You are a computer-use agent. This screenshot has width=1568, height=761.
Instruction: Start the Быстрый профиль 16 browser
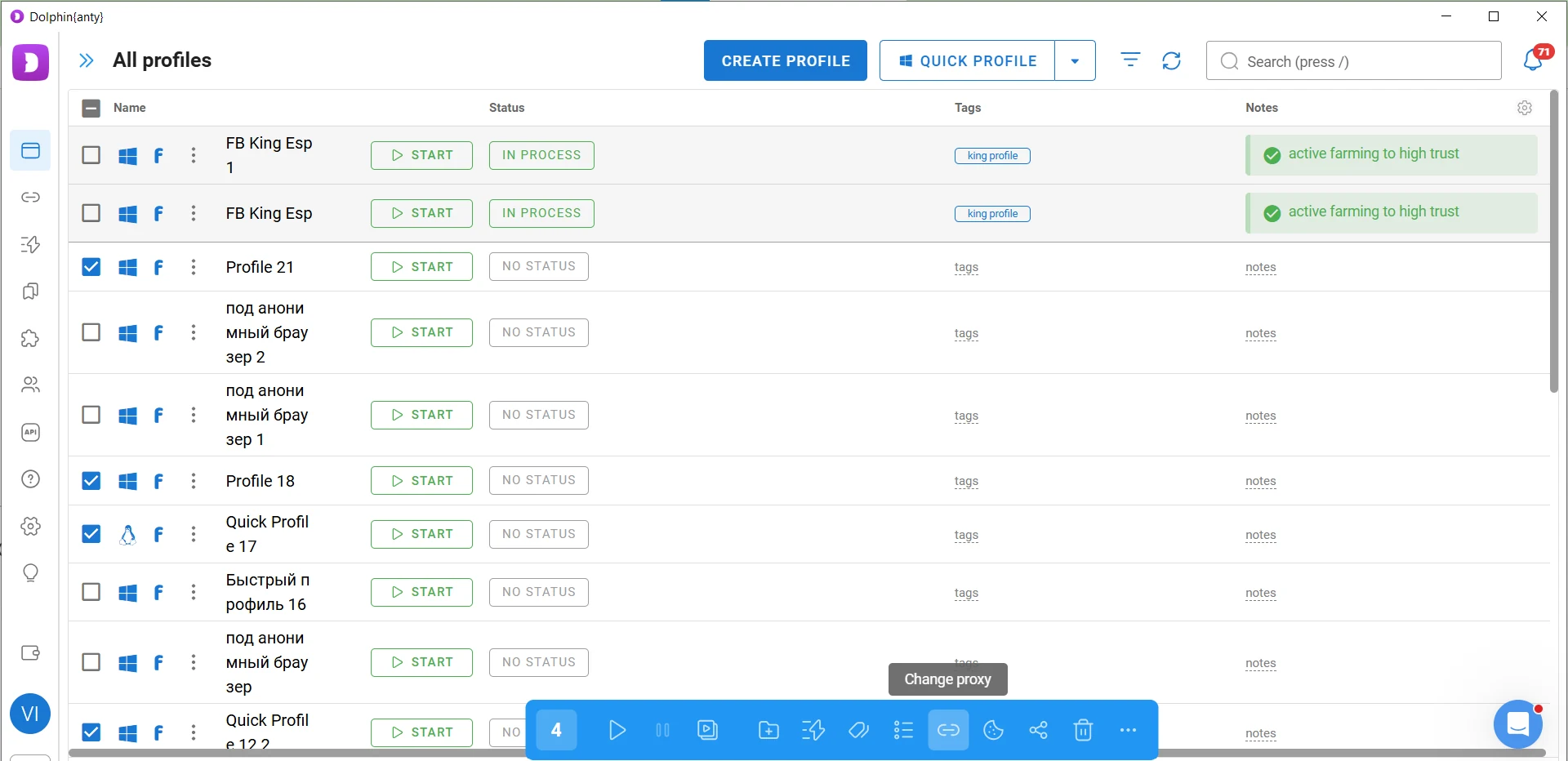coord(421,592)
